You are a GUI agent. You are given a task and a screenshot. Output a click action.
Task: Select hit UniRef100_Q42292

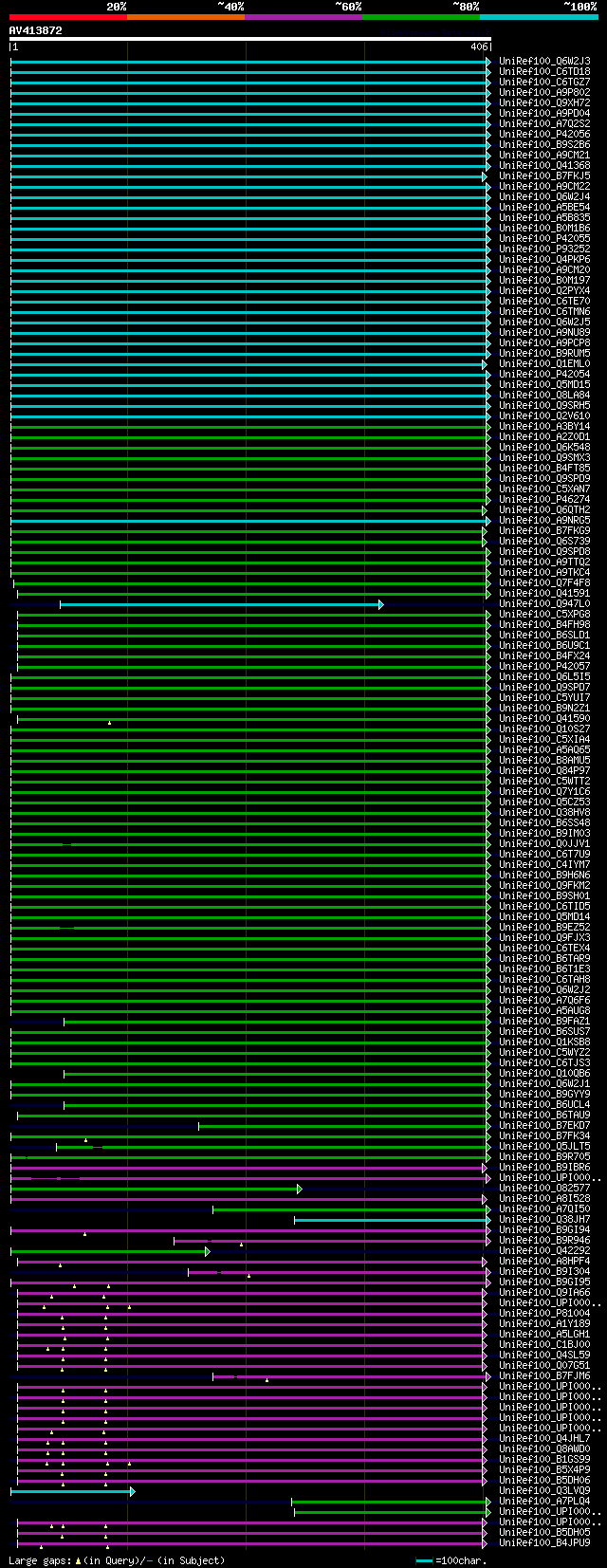tap(544, 1250)
